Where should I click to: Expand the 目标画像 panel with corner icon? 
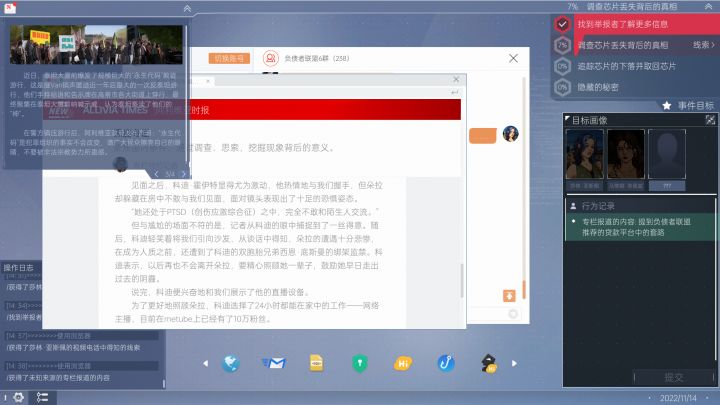pos(710,120)
